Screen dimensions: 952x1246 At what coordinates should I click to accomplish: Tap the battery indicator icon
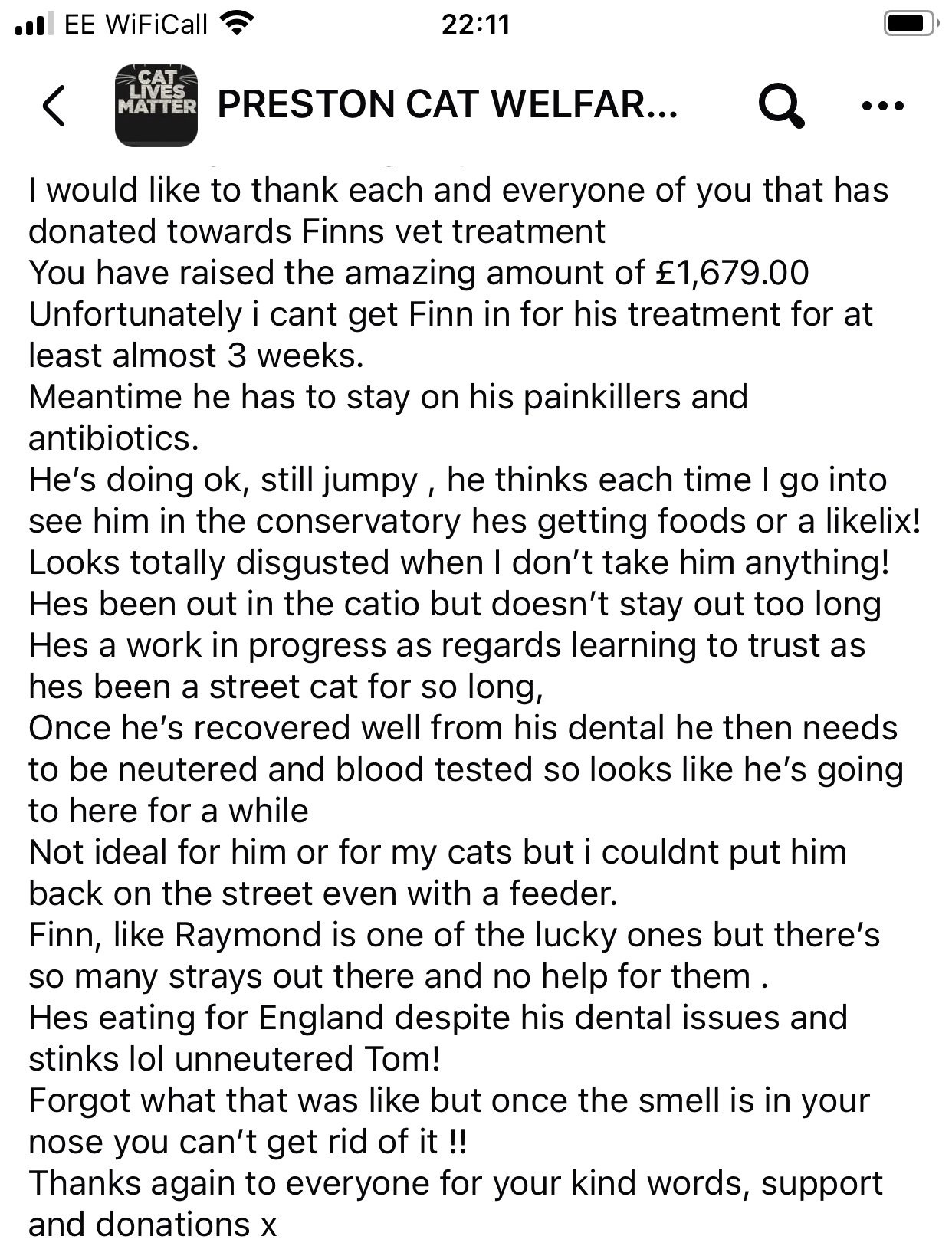(x=911, y=25)
